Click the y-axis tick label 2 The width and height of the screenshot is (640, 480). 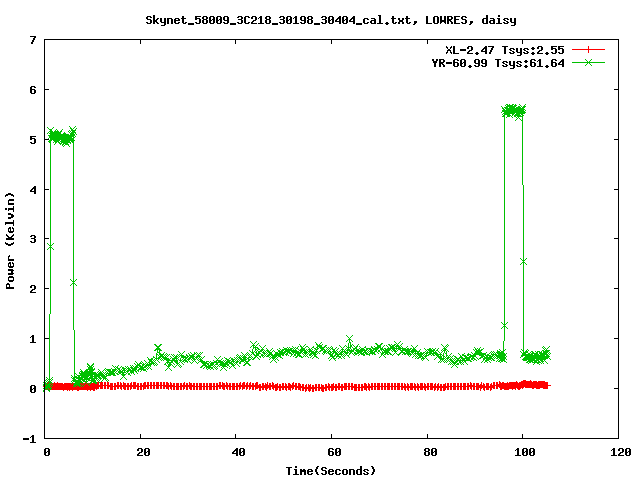click(x=33, y=289)
